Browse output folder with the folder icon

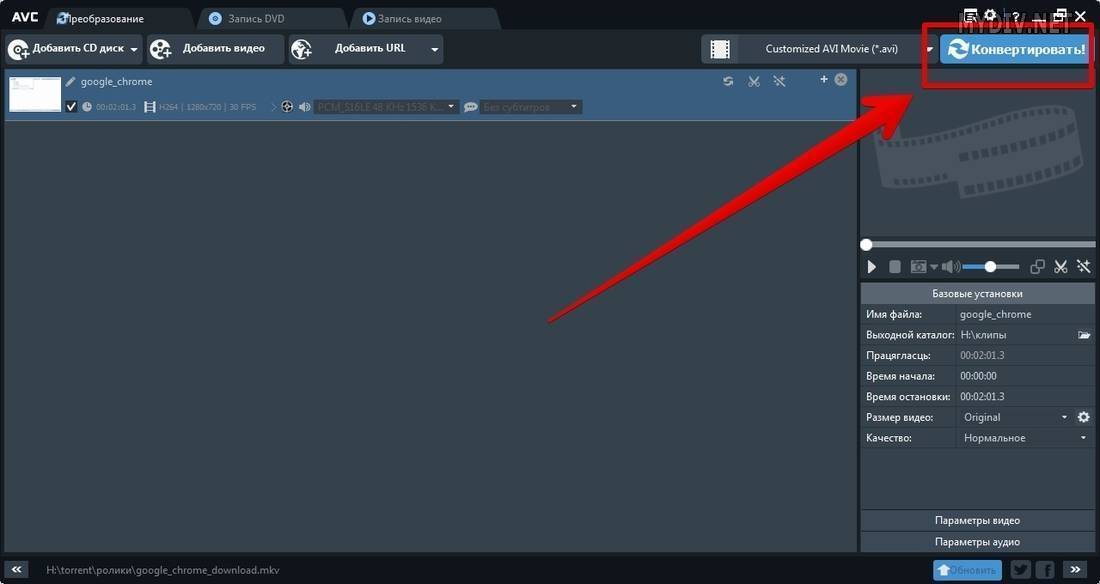1085,335
